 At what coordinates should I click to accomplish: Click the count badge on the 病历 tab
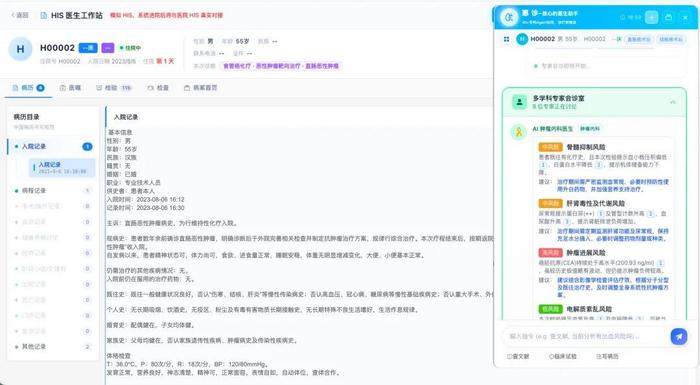tap(40, 88)
